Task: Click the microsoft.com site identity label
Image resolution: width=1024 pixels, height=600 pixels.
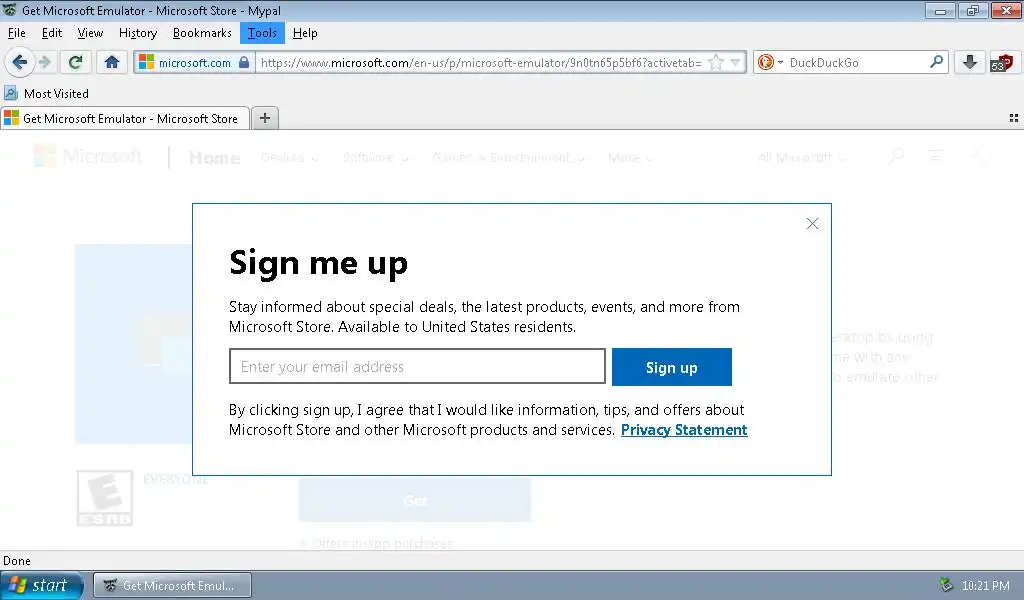Action: click(195, 63)
